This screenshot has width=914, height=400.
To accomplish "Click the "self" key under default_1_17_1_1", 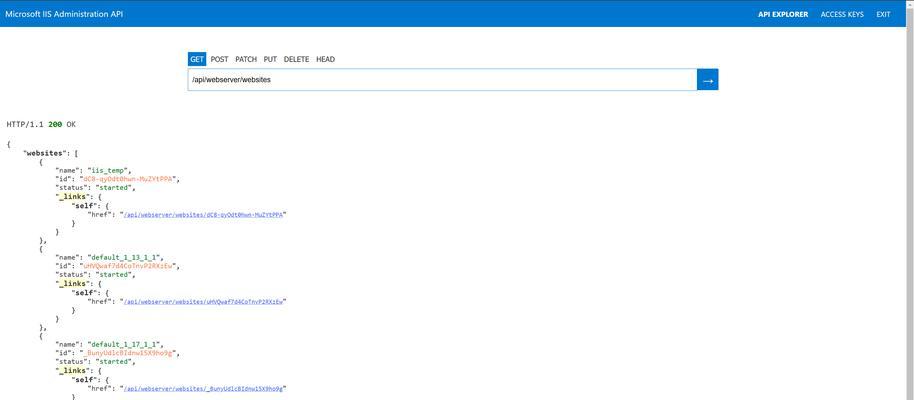I will pos(83,380).
